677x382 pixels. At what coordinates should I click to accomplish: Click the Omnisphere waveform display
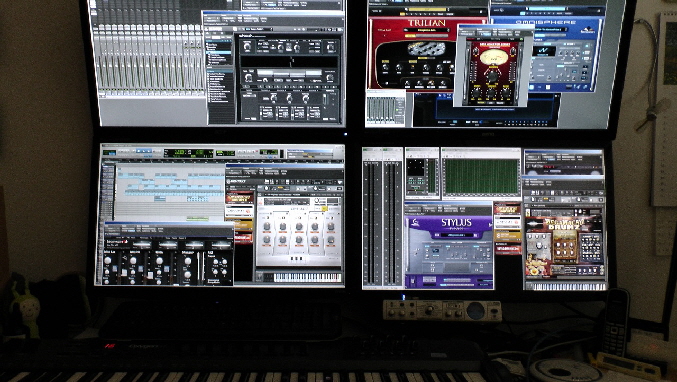click(543, 51)
